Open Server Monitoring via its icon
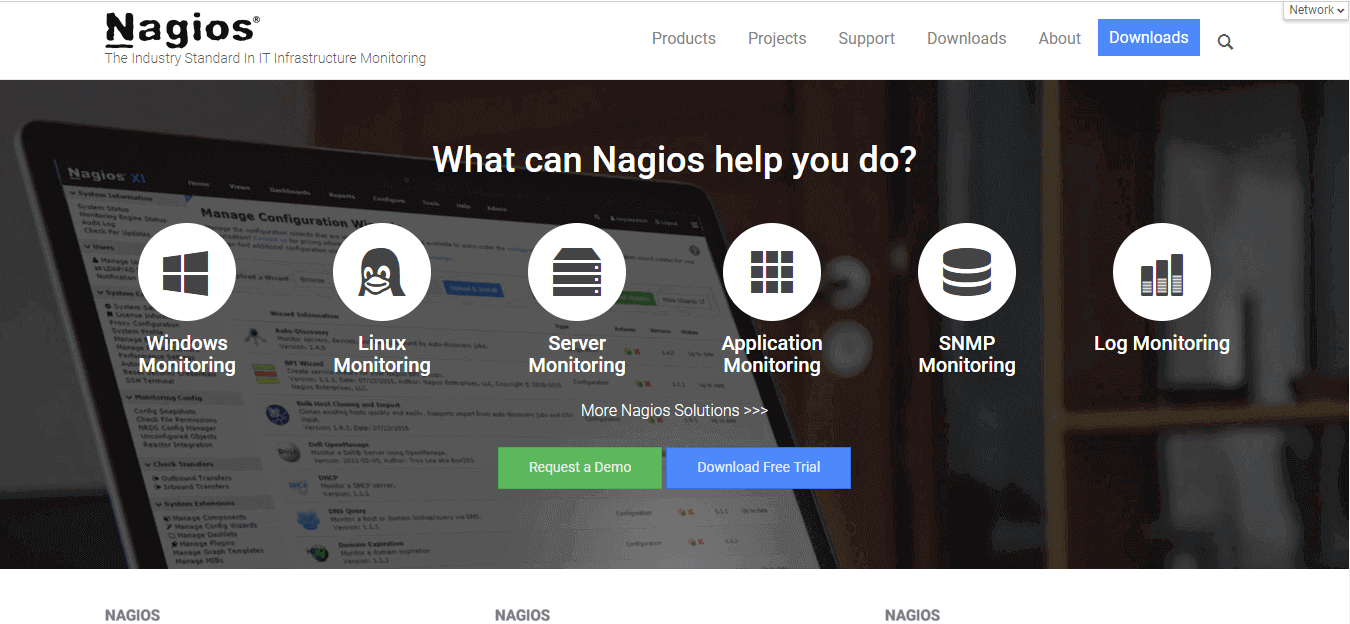The image size is (1350, 624). click(x=577, y=271)
